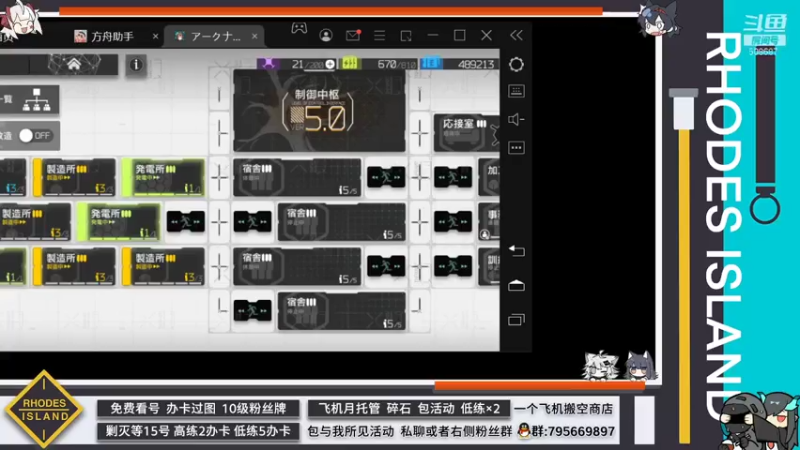Image resolution: width=800 pixels, height=450 pixels.
Task: Click the 免费看号 办卡过图 banner text
Action: 198,409
